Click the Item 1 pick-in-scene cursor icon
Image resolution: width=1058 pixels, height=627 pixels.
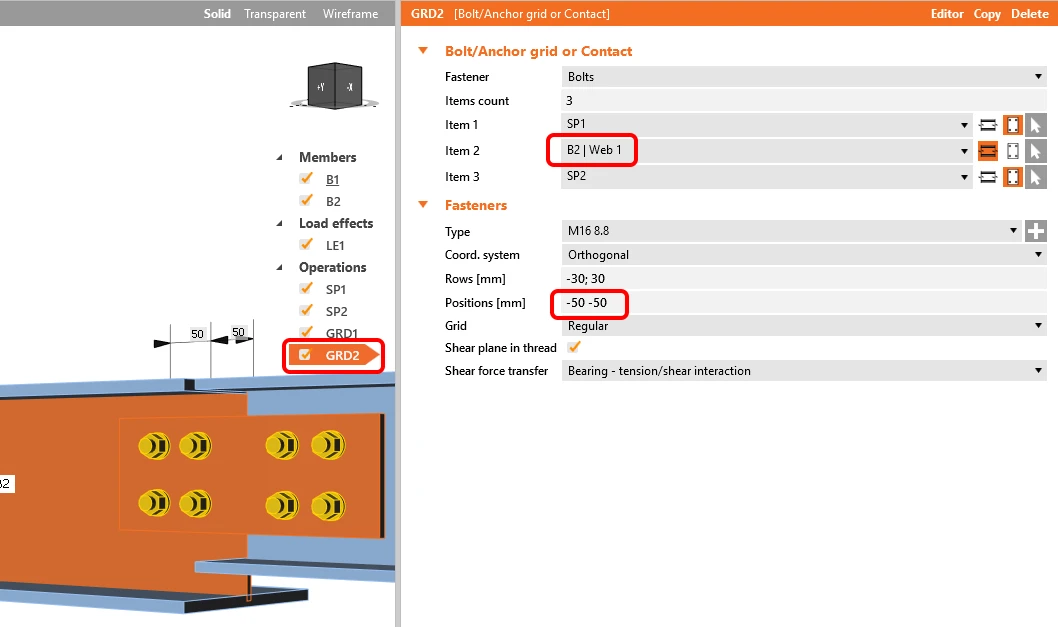[1036, 125]
